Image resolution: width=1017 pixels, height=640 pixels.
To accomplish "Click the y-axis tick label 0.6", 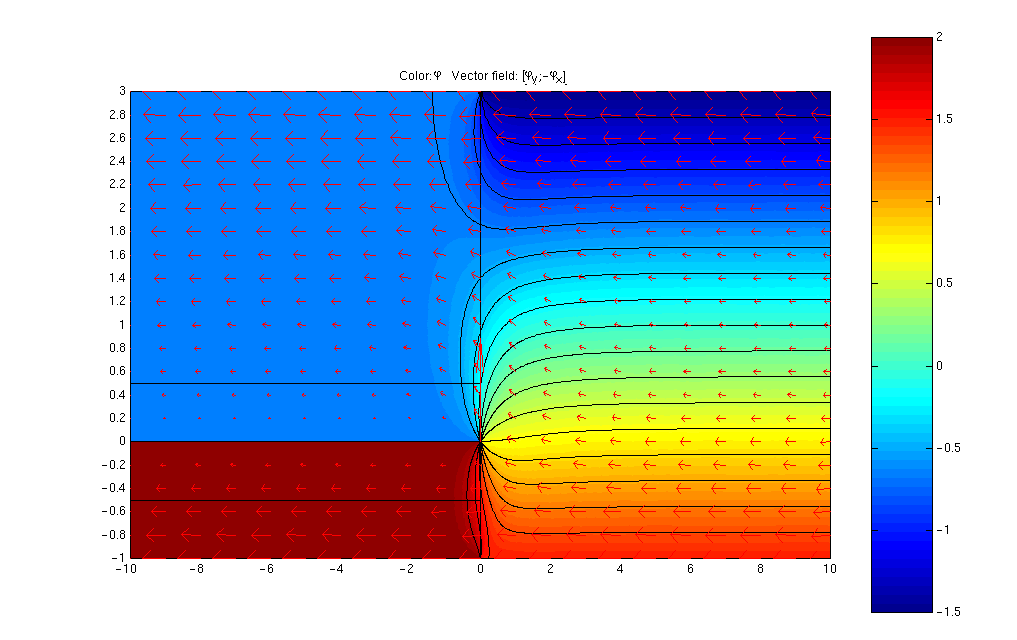I will (x=117, y=371).
